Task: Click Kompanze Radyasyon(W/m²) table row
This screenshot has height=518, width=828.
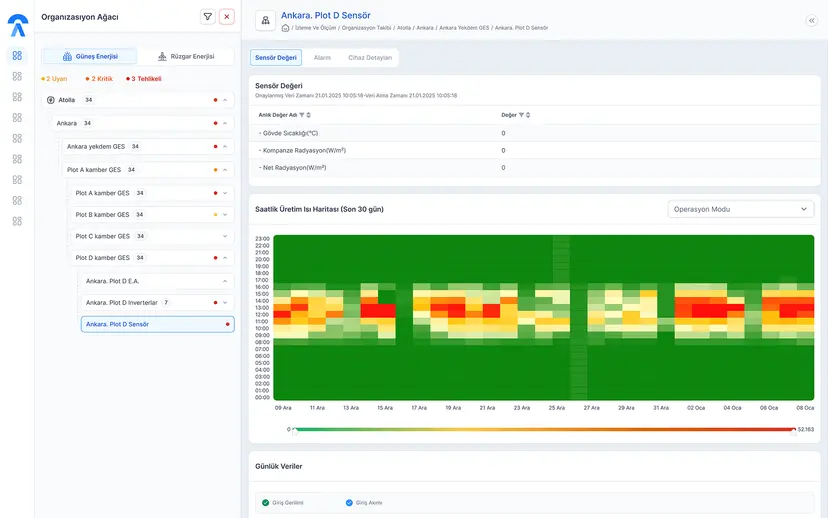Action: tap(534, 150)
